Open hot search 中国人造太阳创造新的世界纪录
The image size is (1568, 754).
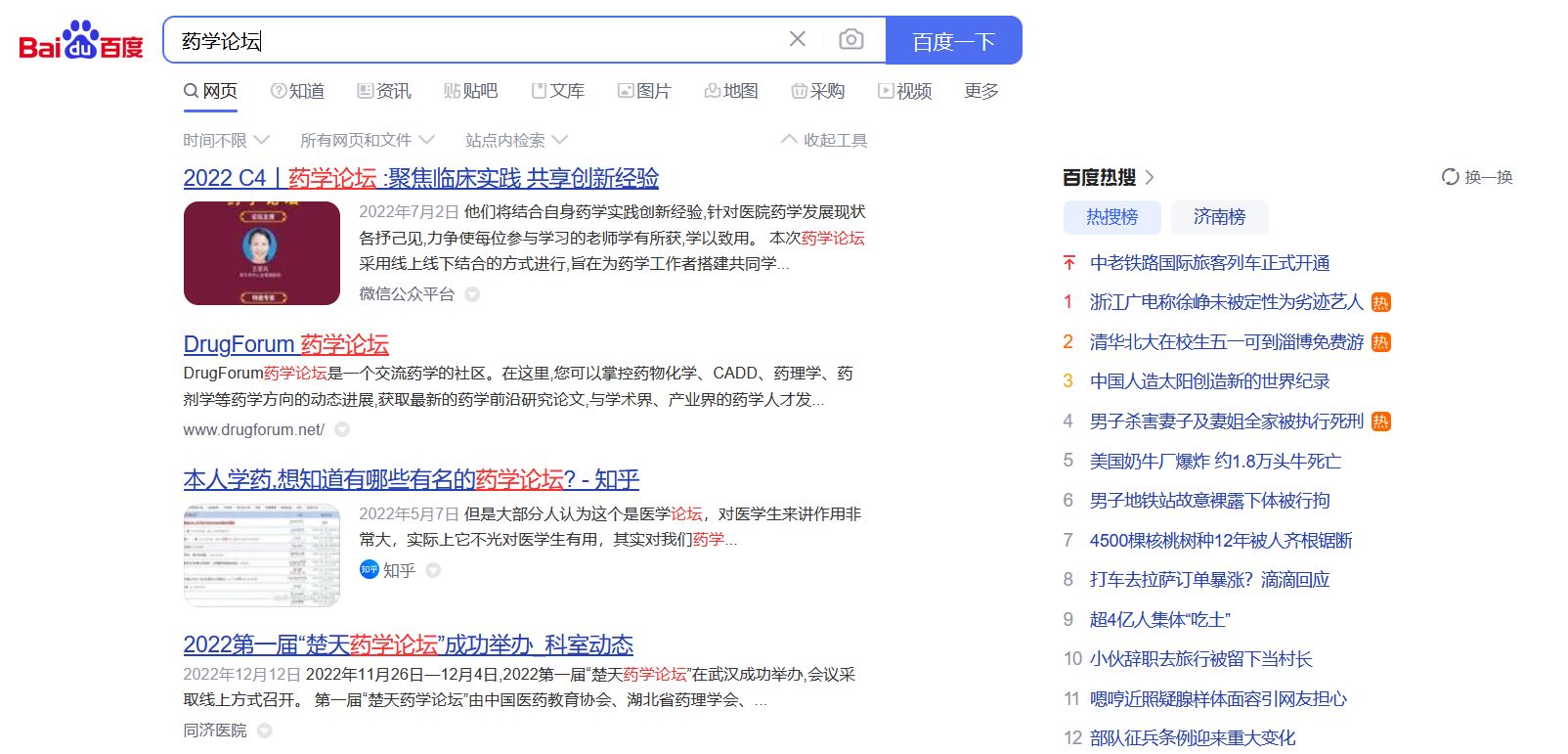point(1209,381)
